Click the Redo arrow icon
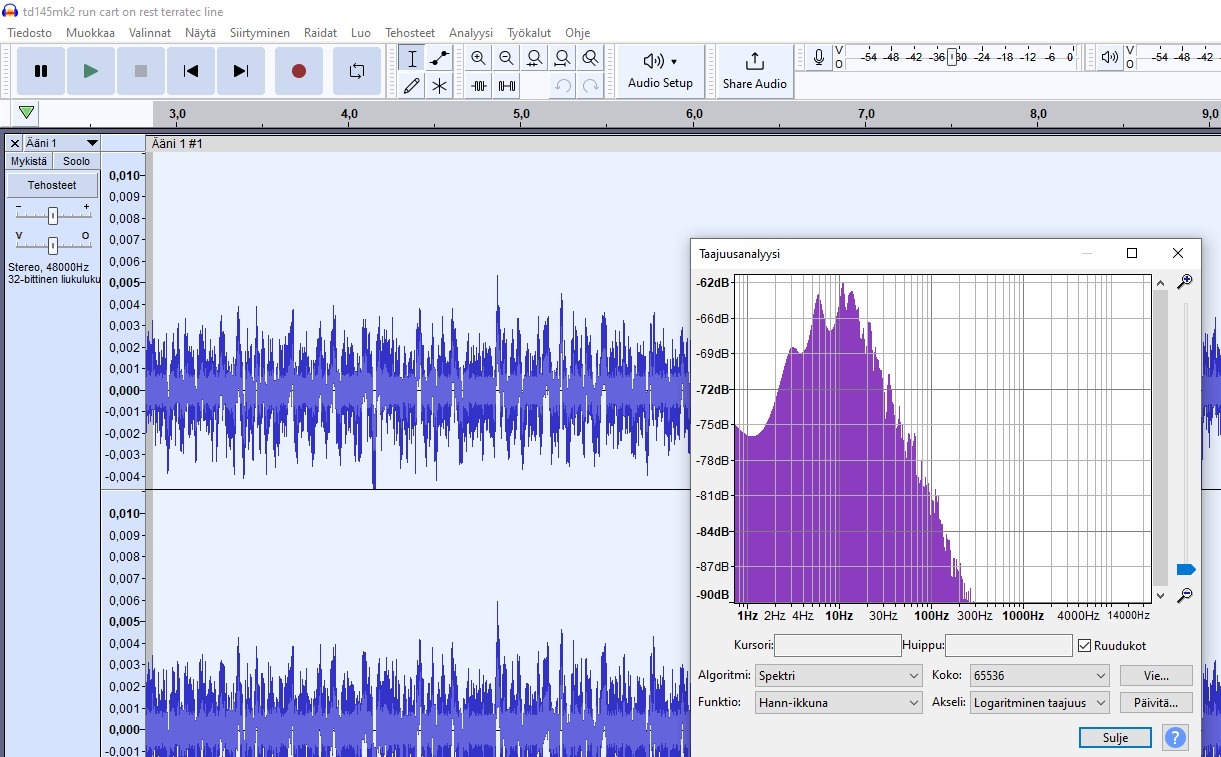The width and height of the screenshot is (1221, 757). 591,86
